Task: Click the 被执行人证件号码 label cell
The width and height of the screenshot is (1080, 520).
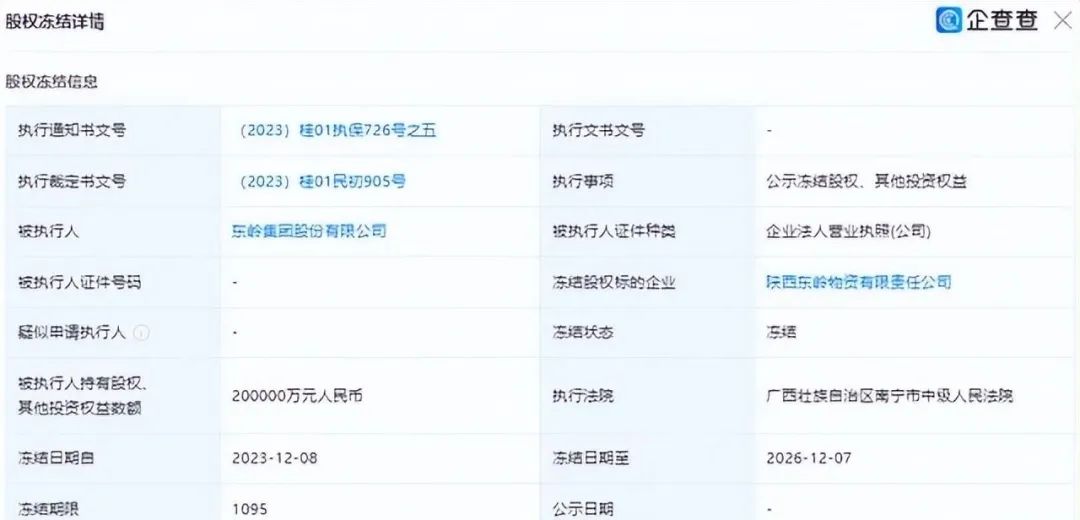Action: 113,282
